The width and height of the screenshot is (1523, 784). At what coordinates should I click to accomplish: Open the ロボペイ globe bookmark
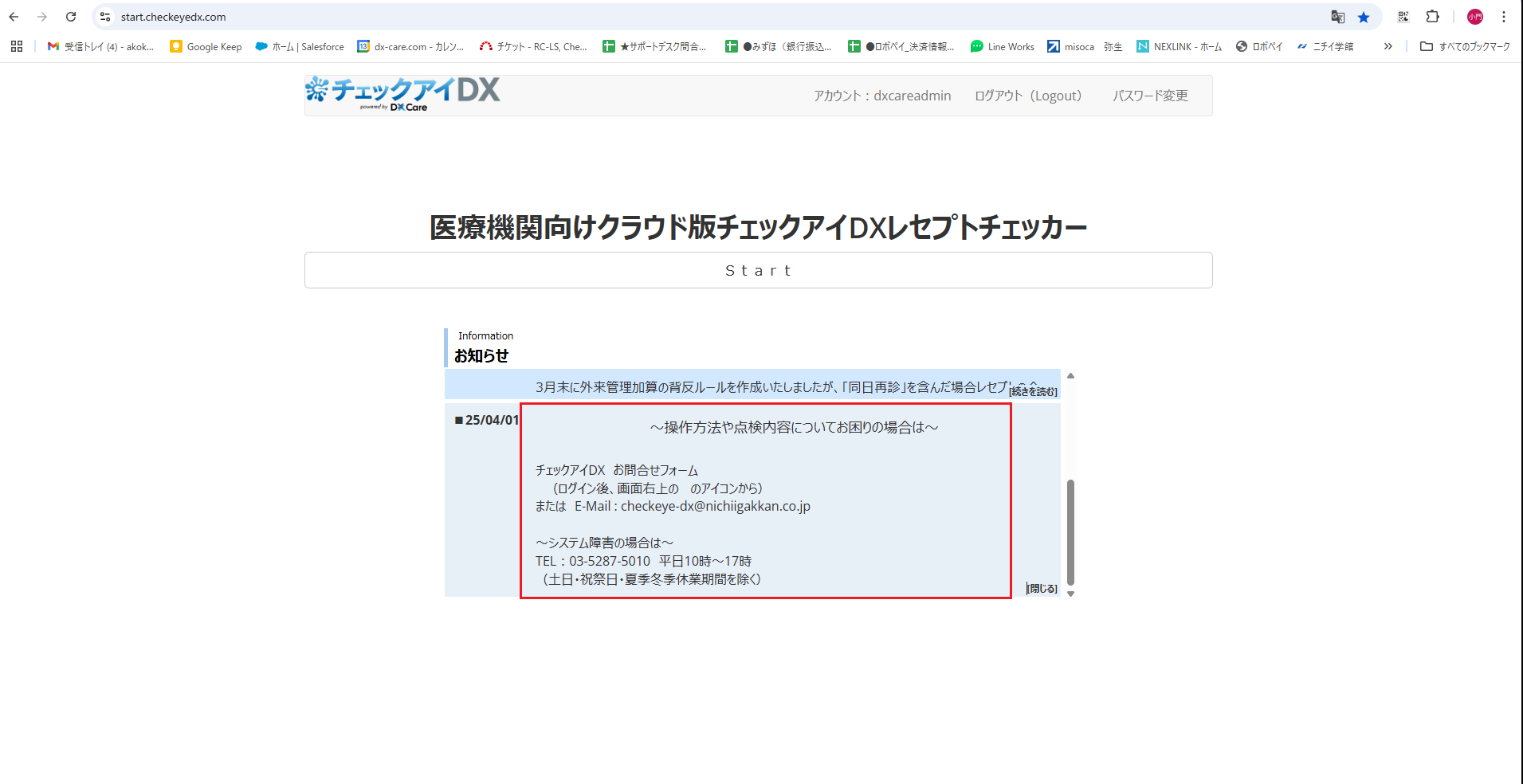(1259, 46)
